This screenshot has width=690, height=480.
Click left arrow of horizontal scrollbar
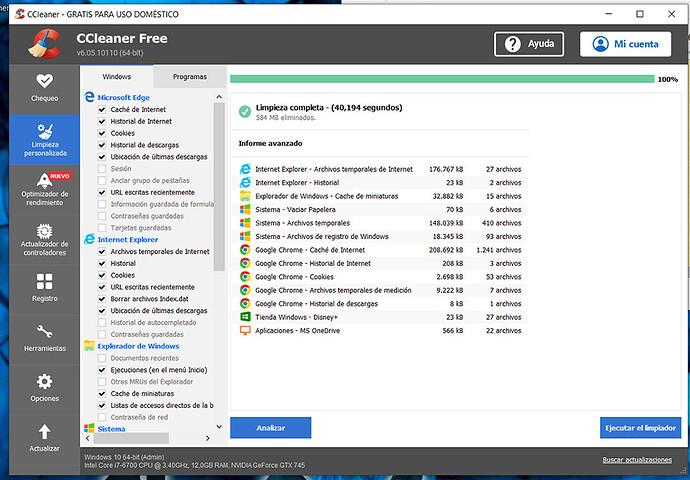(x=88, y=438)
